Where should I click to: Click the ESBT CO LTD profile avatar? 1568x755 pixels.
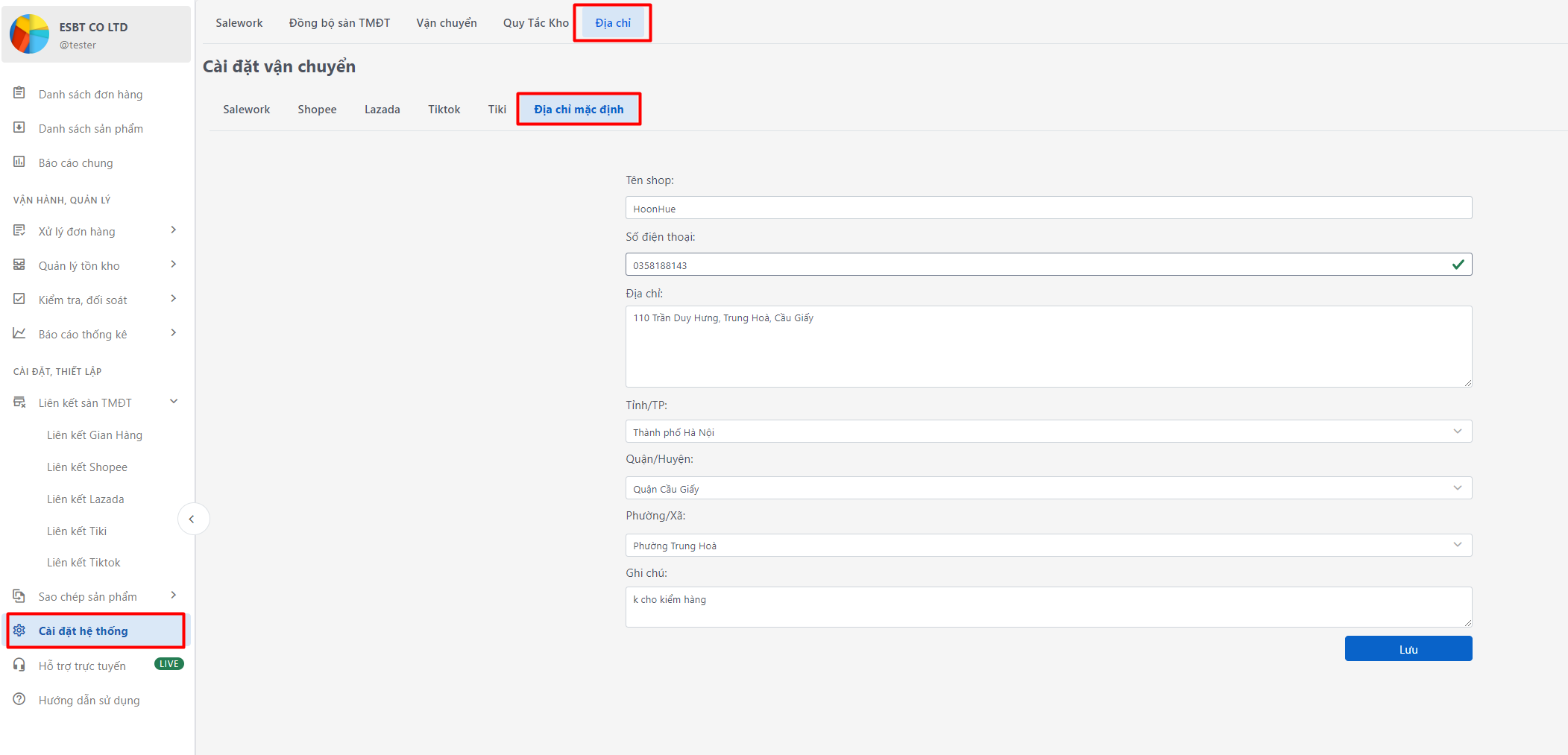pos(30,34)
